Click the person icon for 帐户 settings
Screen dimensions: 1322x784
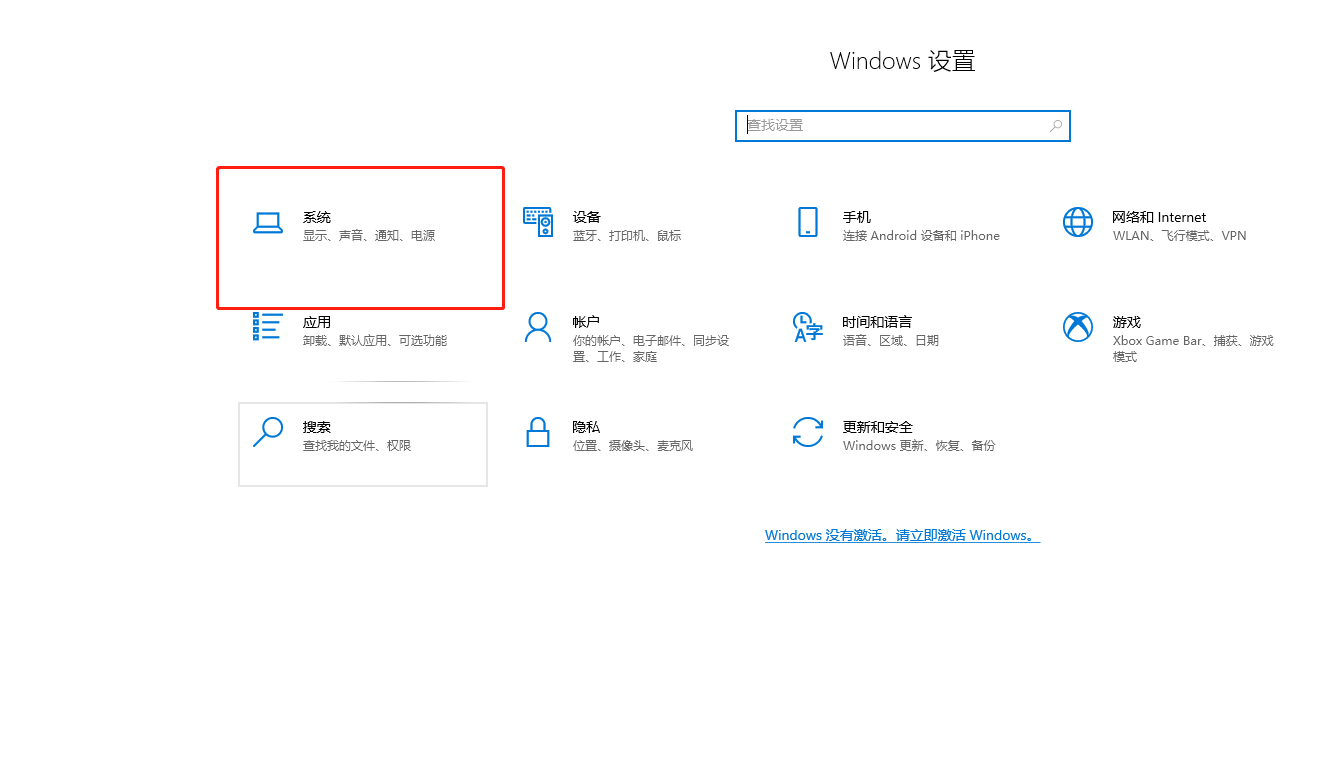tap(538, 328)
